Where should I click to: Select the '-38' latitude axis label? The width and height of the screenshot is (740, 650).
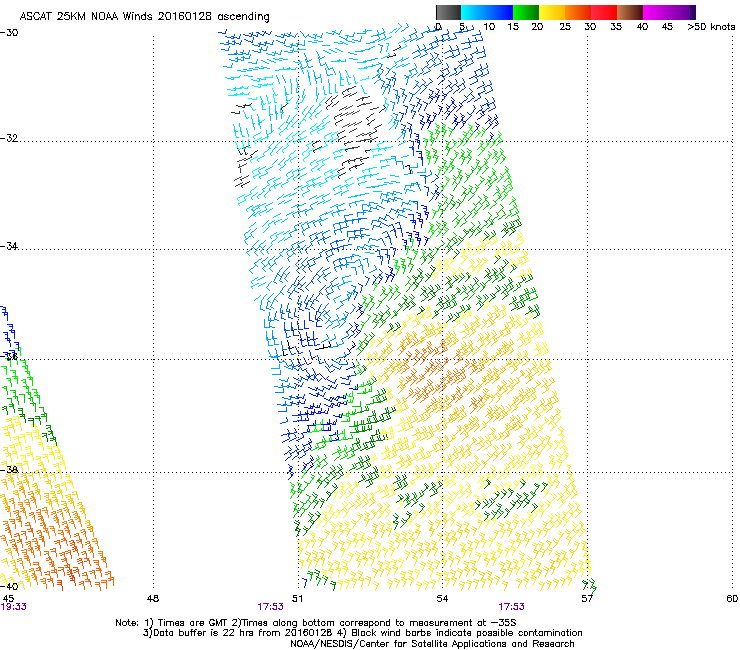(9, 470)
